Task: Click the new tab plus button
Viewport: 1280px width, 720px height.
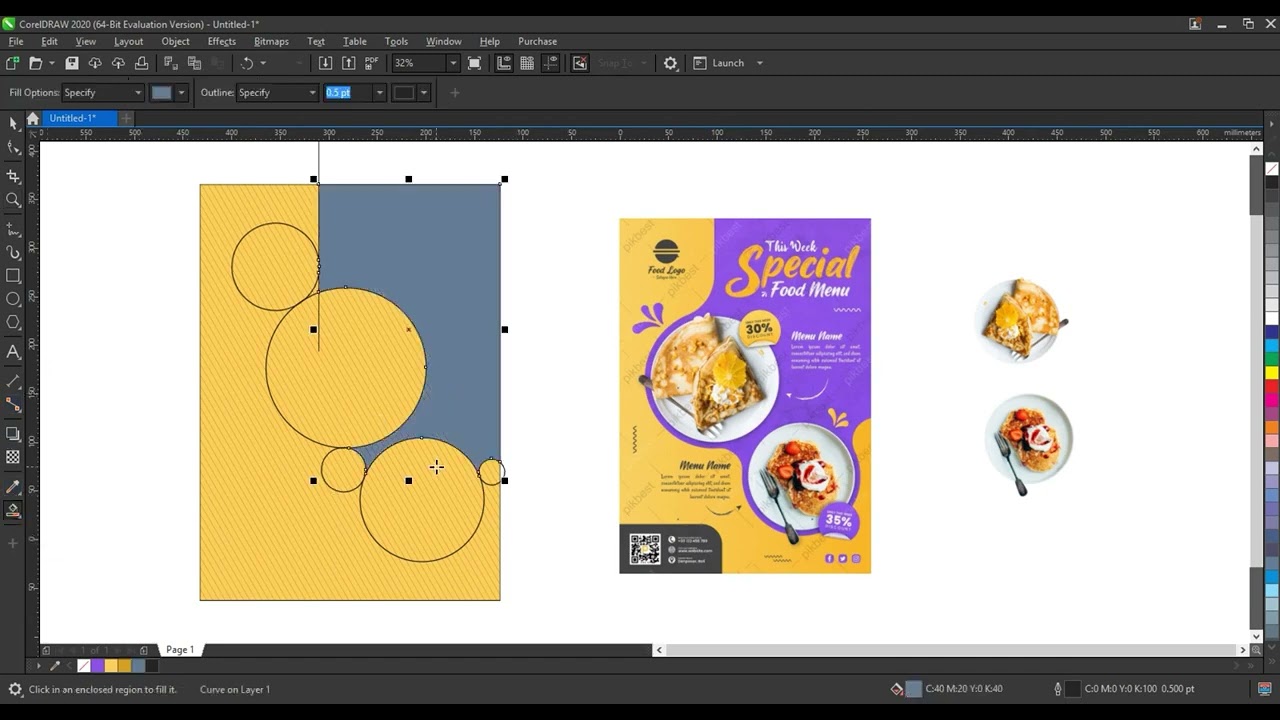Action: (126, 118)
